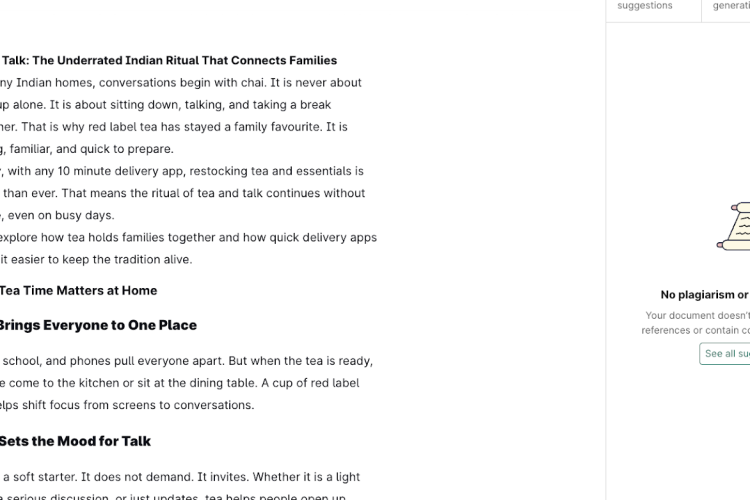Screen dimensions: 750x500
Task: Click the line about 10 minute delivery app
Action: coord(182,171)
